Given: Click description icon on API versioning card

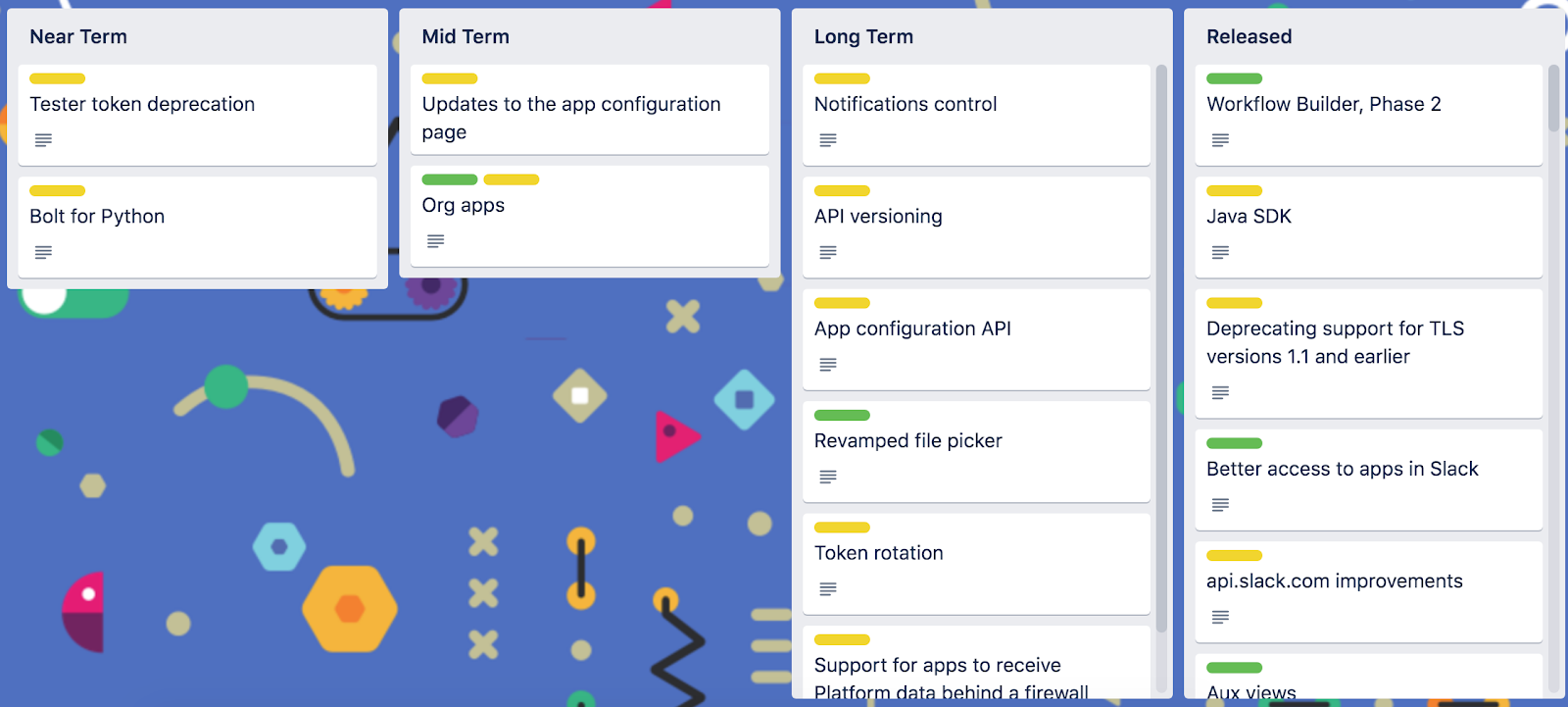Looking at the screenshot, I should [x=828, y=252].
